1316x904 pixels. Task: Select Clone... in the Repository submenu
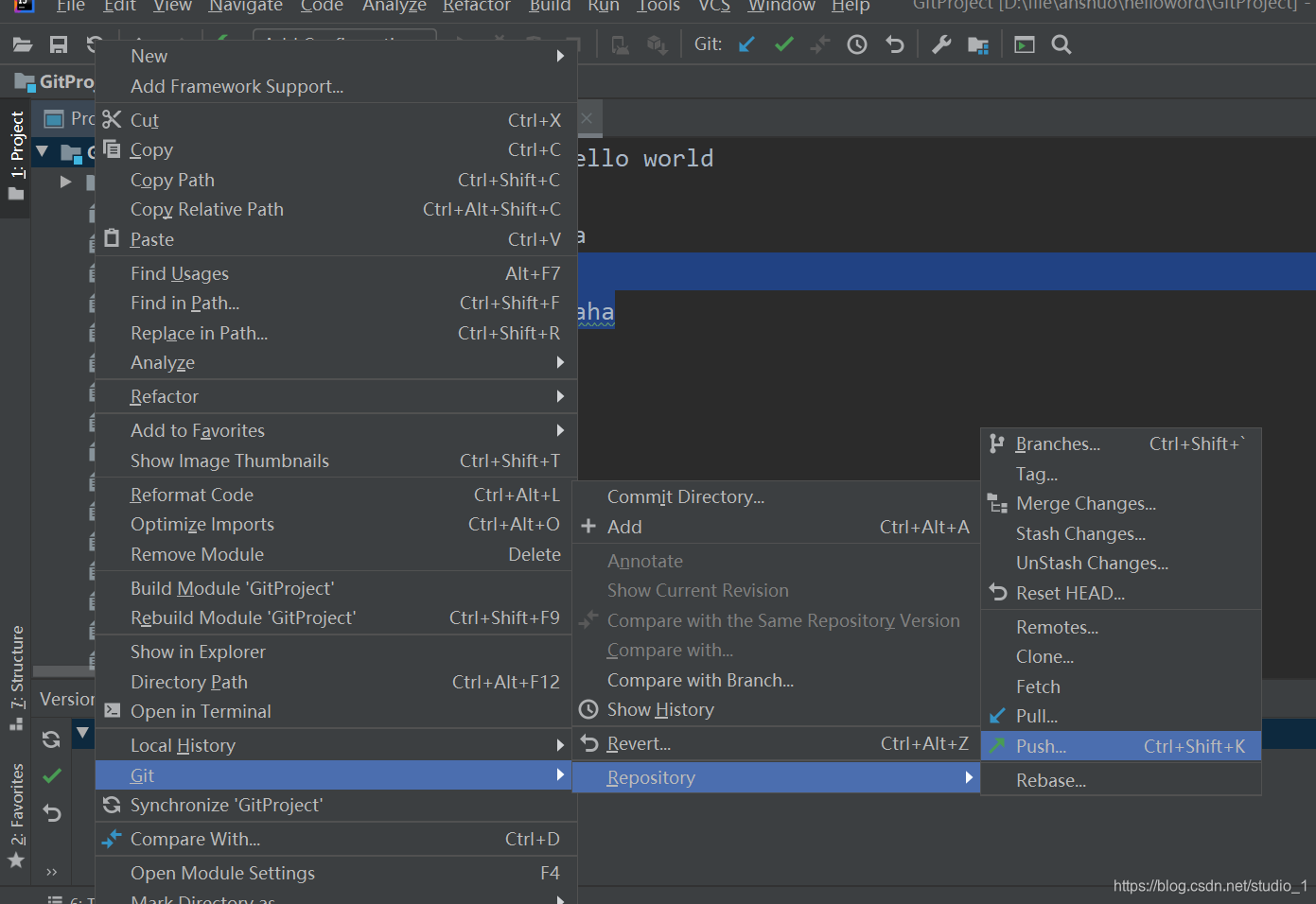(x=1121, y=656)
